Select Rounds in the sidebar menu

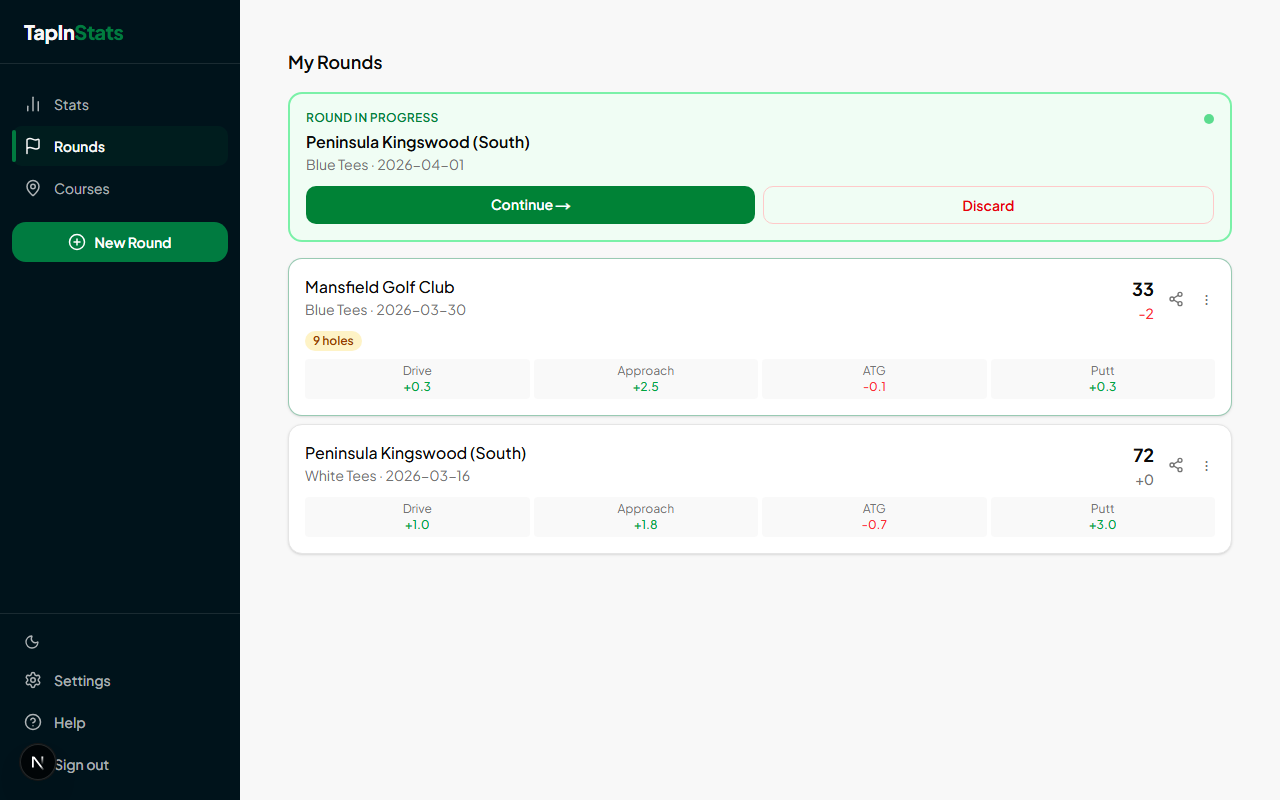click(x=79, y=146)
